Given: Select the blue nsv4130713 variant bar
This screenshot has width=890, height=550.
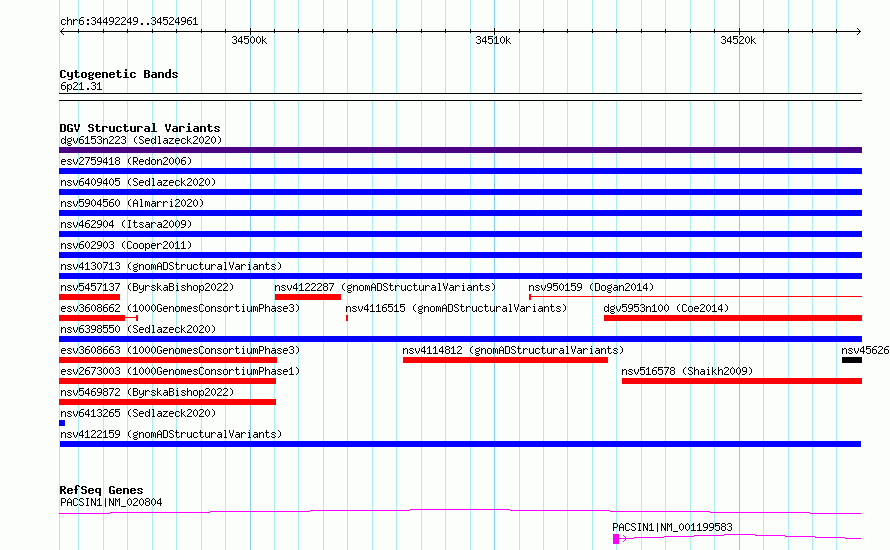Looking at the screenshot, I should 460,276.
